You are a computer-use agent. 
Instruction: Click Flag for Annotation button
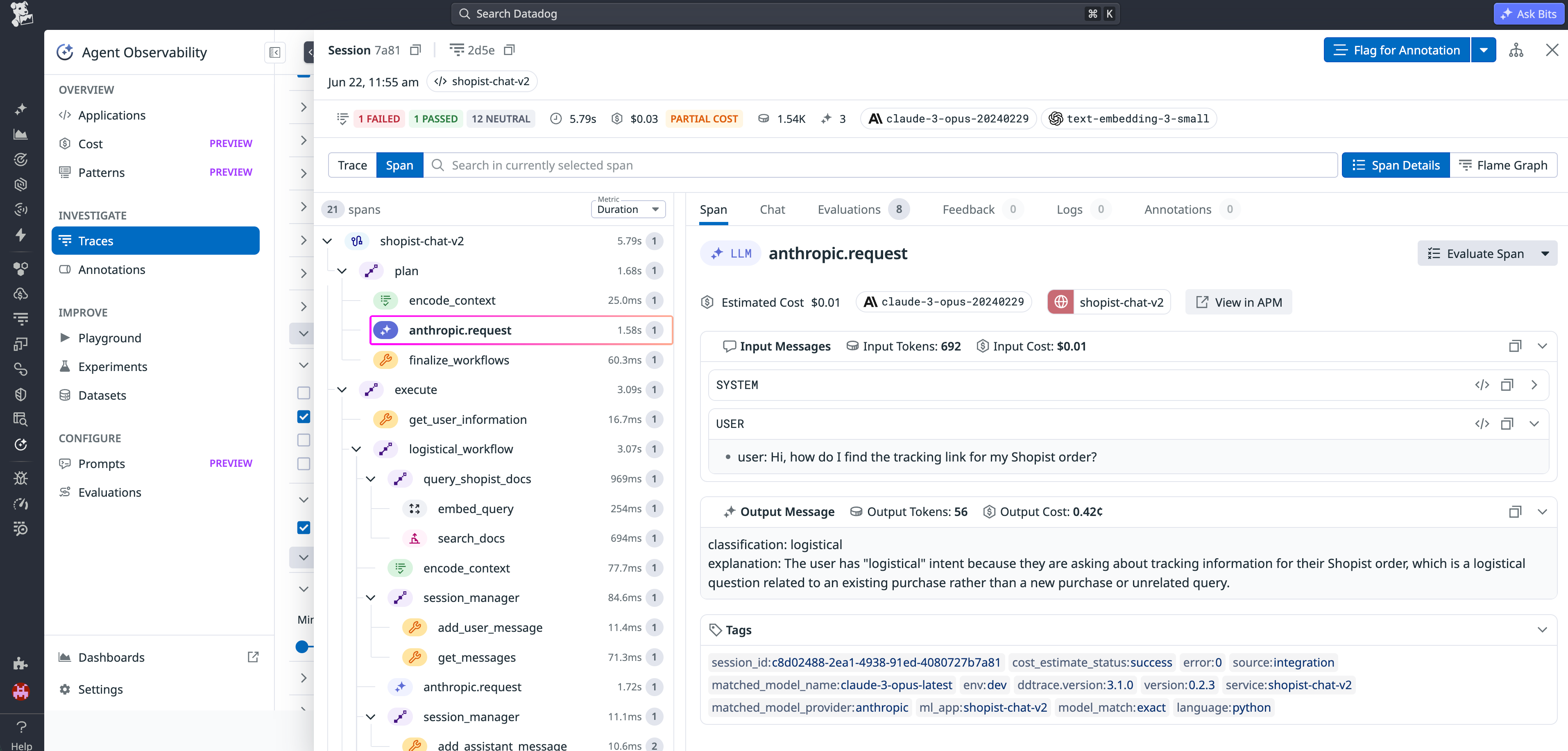pyautogui.click(x=1396, y=50)
